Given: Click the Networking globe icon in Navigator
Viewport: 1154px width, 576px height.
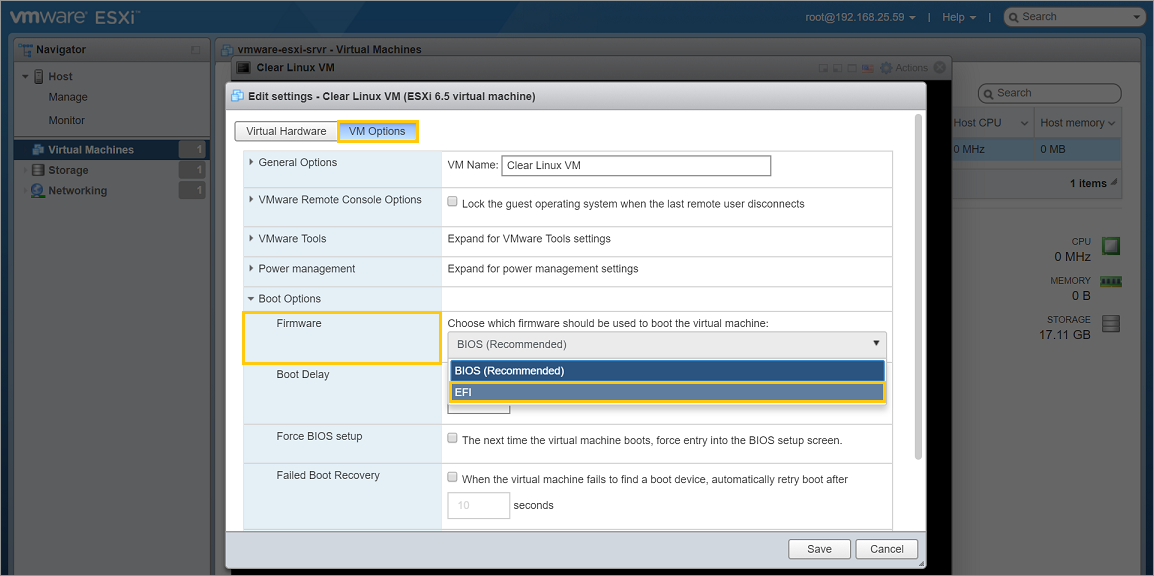Looking at the screenshot, I should click(38, 191).
